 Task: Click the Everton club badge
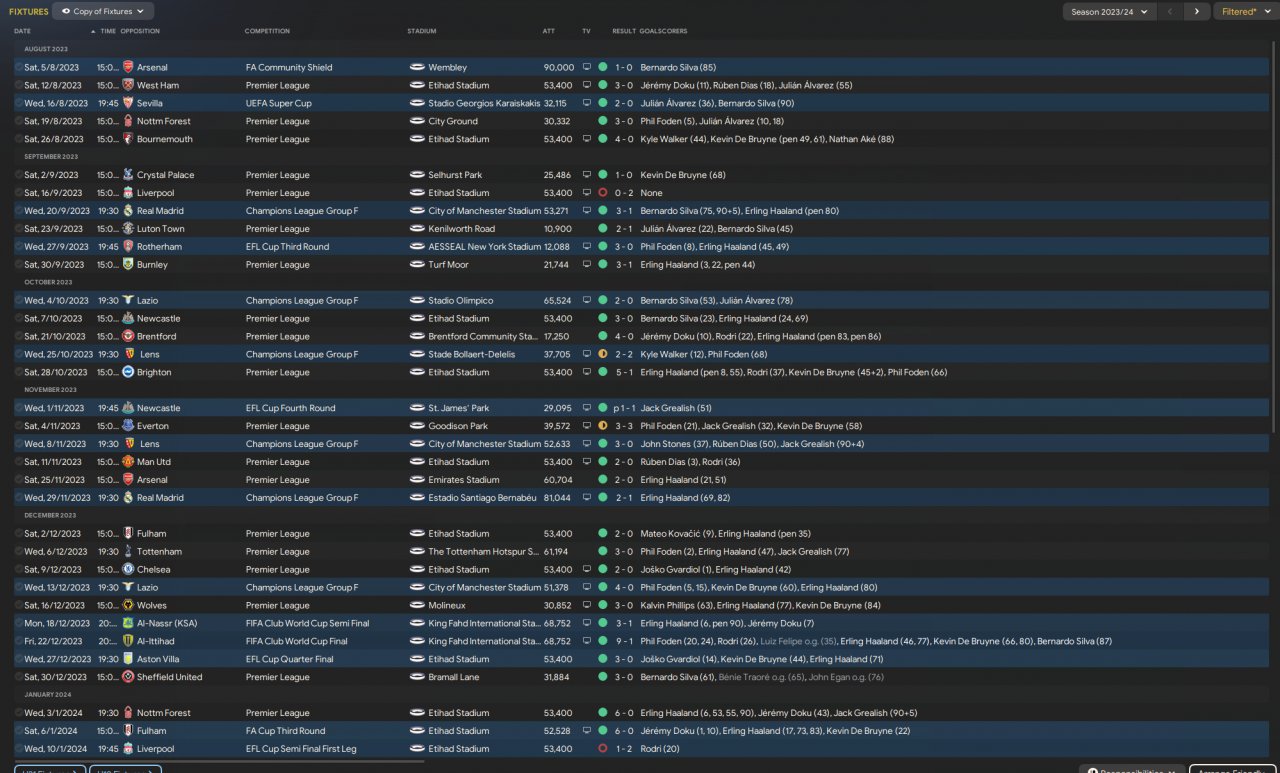tap(128, 426)
